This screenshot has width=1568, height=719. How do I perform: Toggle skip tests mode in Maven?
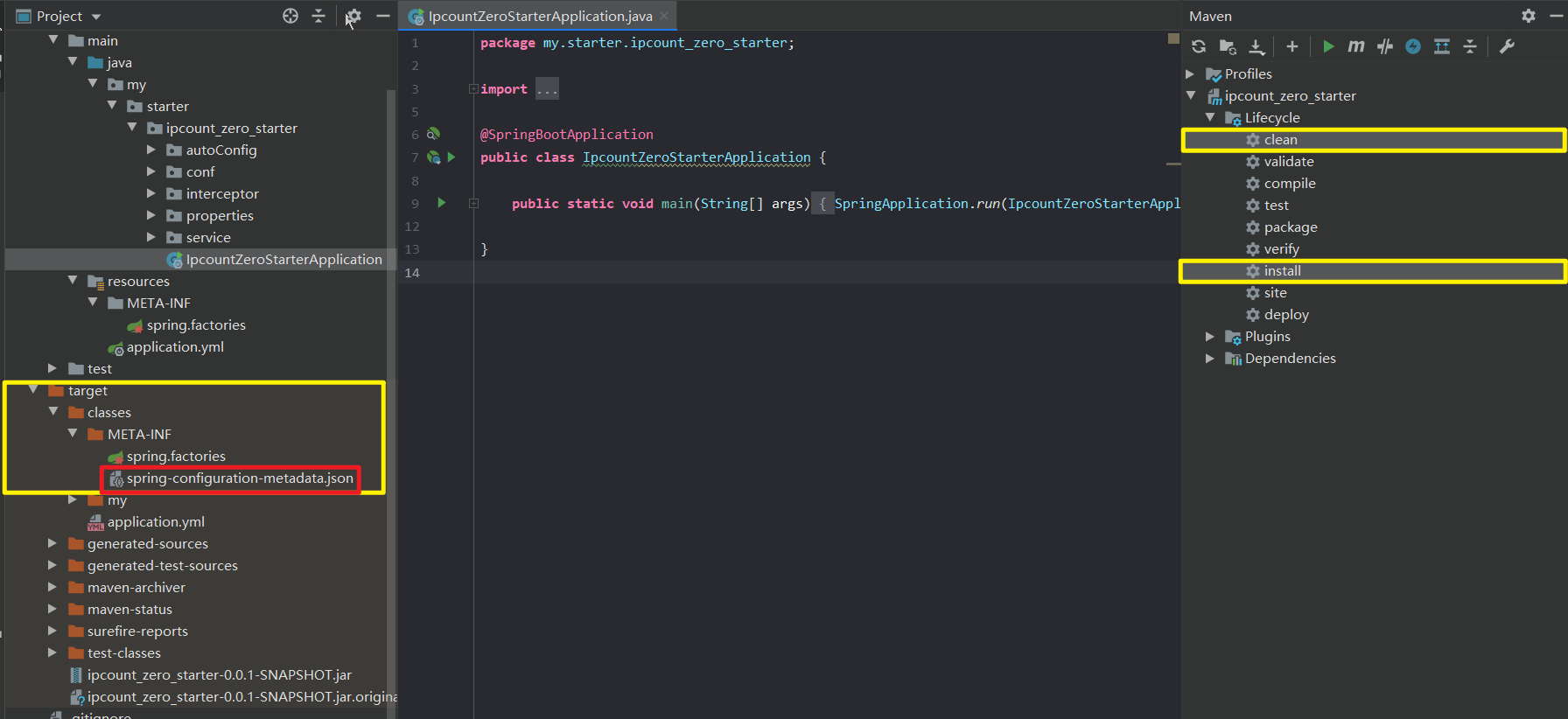pos(1413,46)
